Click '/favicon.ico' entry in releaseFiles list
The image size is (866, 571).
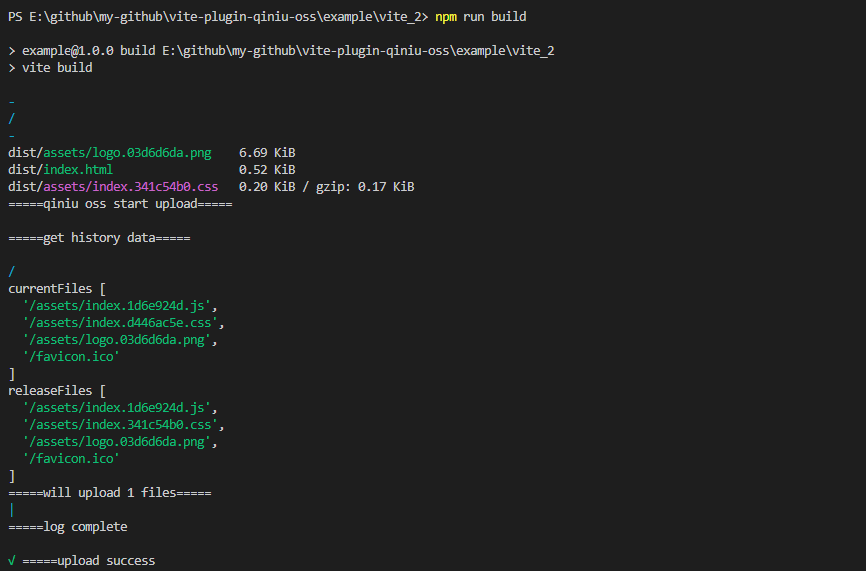71,458
